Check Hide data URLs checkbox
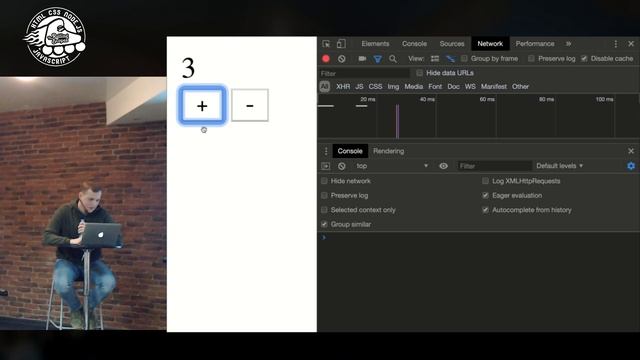 click(419, 73)
